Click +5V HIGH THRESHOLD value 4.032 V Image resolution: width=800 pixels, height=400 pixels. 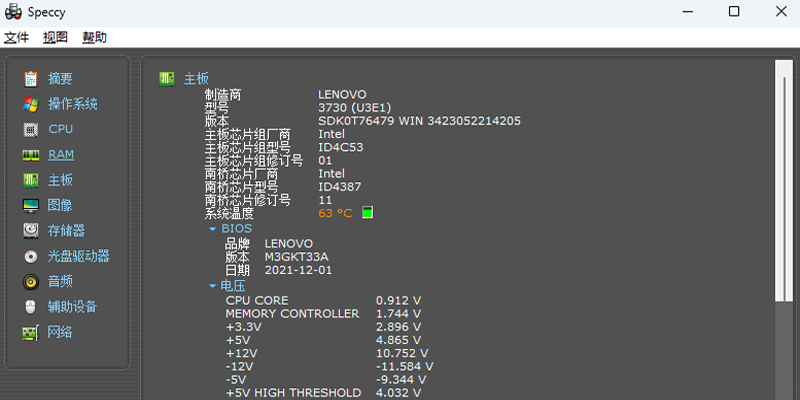(398, 393)
